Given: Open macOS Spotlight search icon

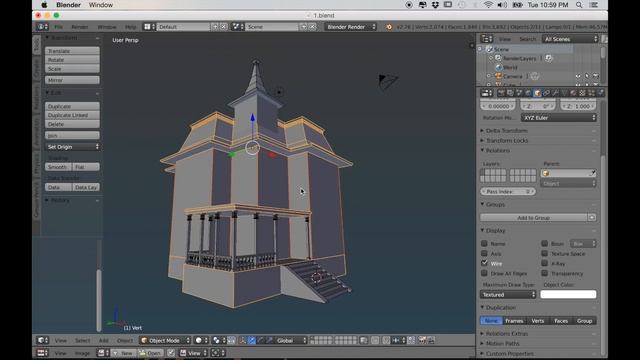Looking at the screenshot, I should pos(579,5).
